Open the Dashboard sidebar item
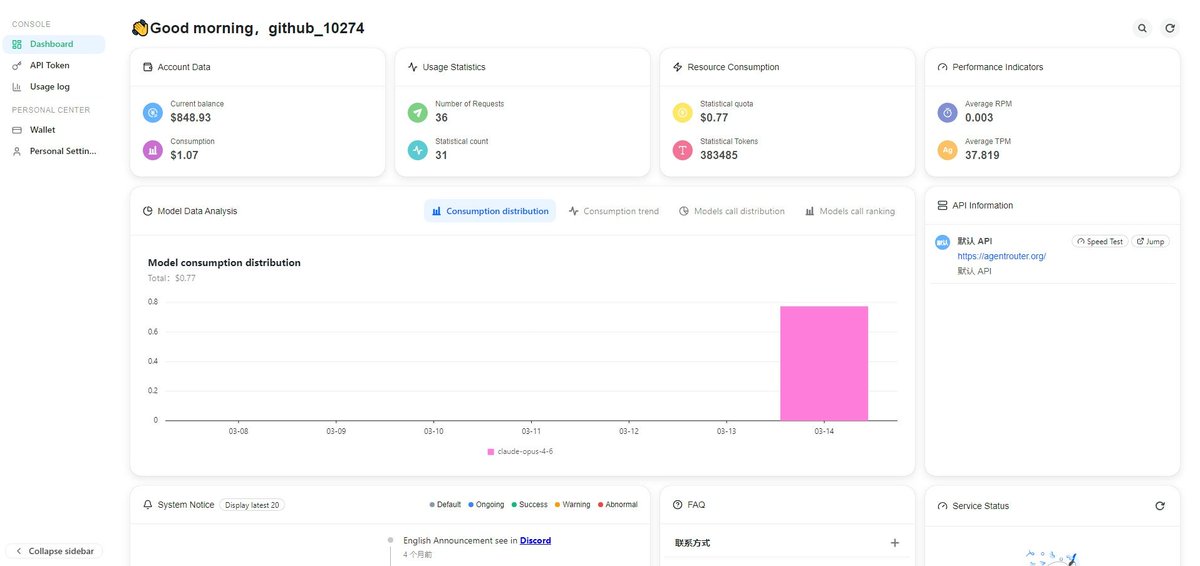The width and height of the screenshot is (1200, 566). (54, 44)
